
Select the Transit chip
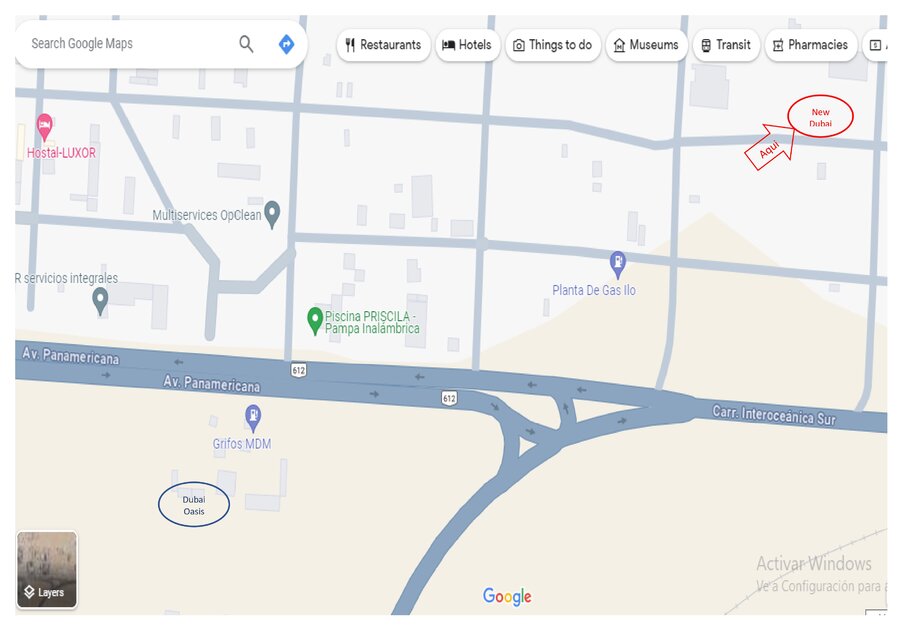click(x=726, y=45)
